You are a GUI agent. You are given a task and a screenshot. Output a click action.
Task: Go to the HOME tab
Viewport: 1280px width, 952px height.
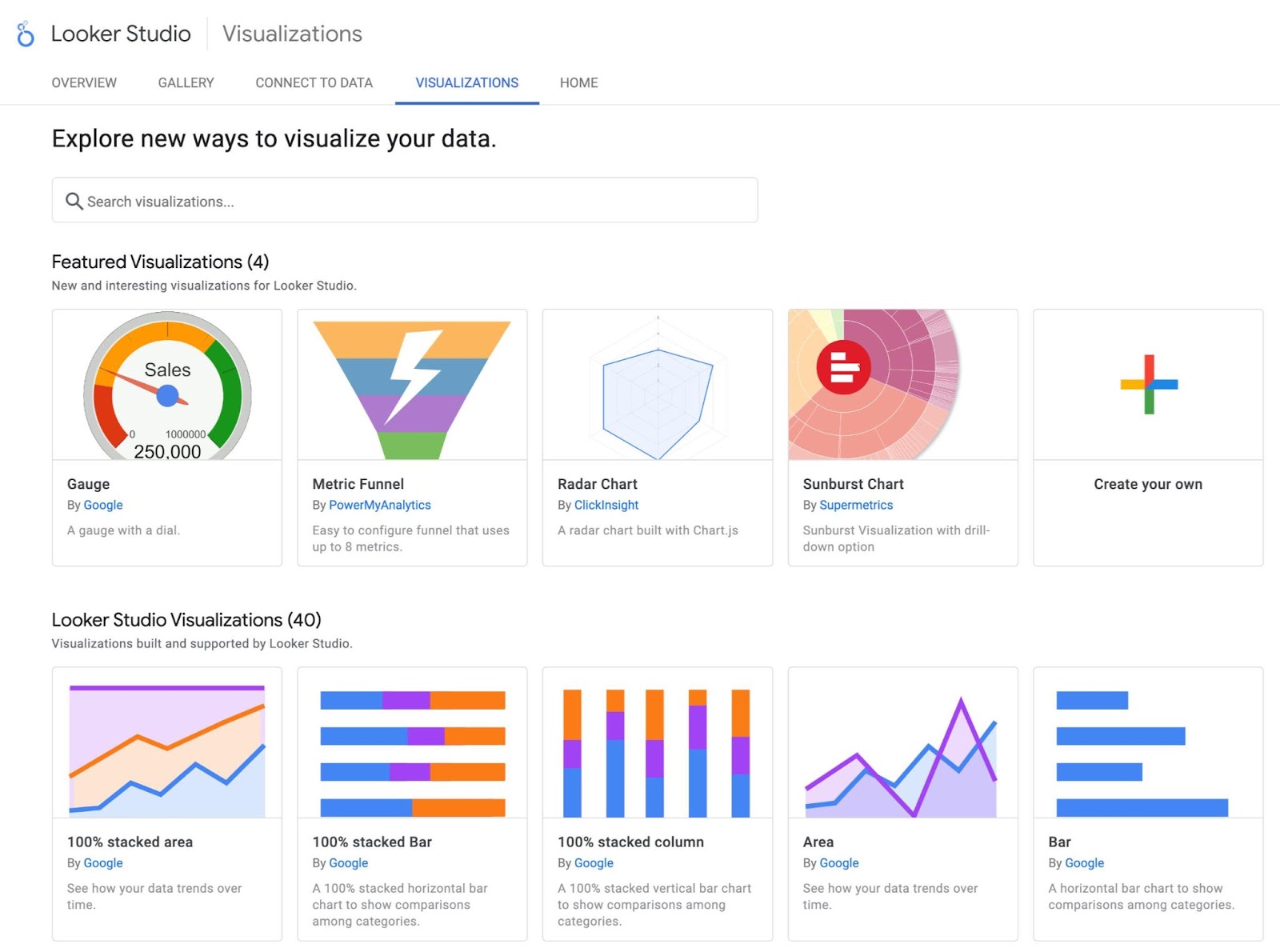point(578,82)
